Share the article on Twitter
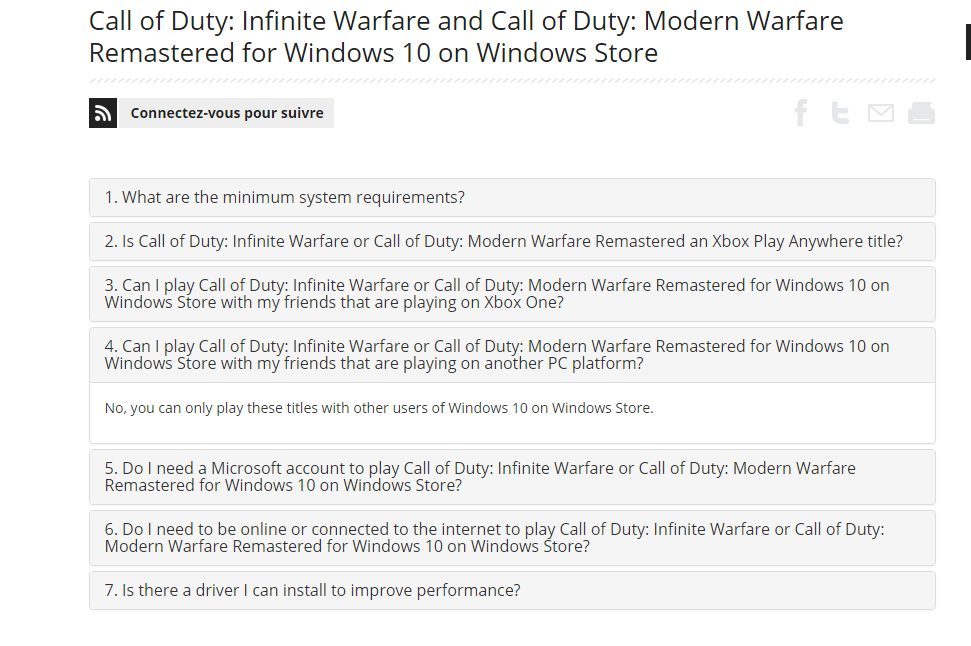The image size is (971, 646). coord(840,113)
